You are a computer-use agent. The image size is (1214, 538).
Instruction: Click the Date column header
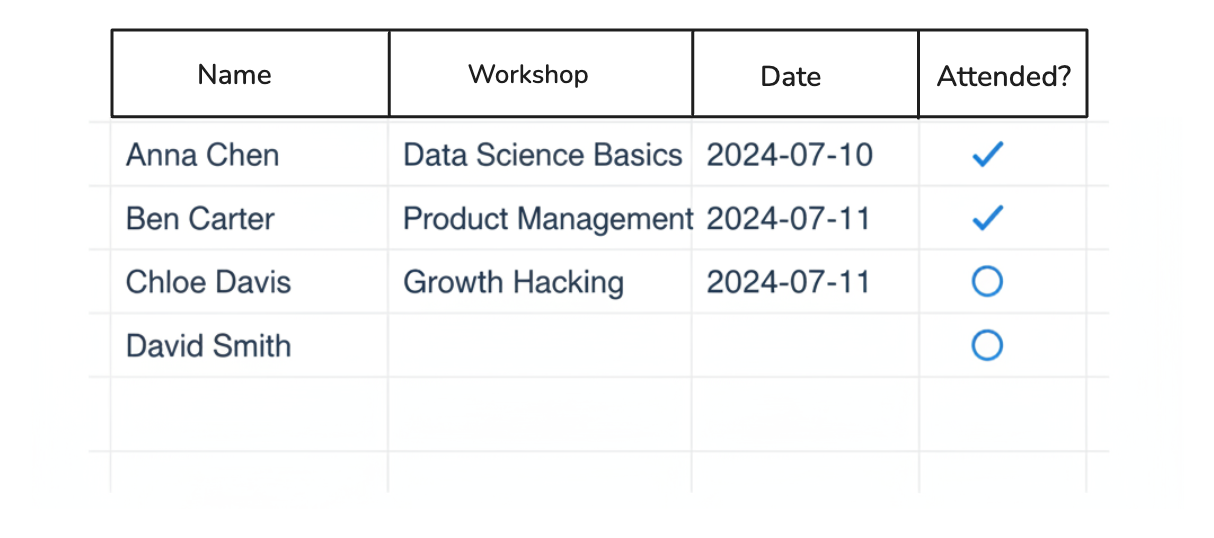click(790, 76)
